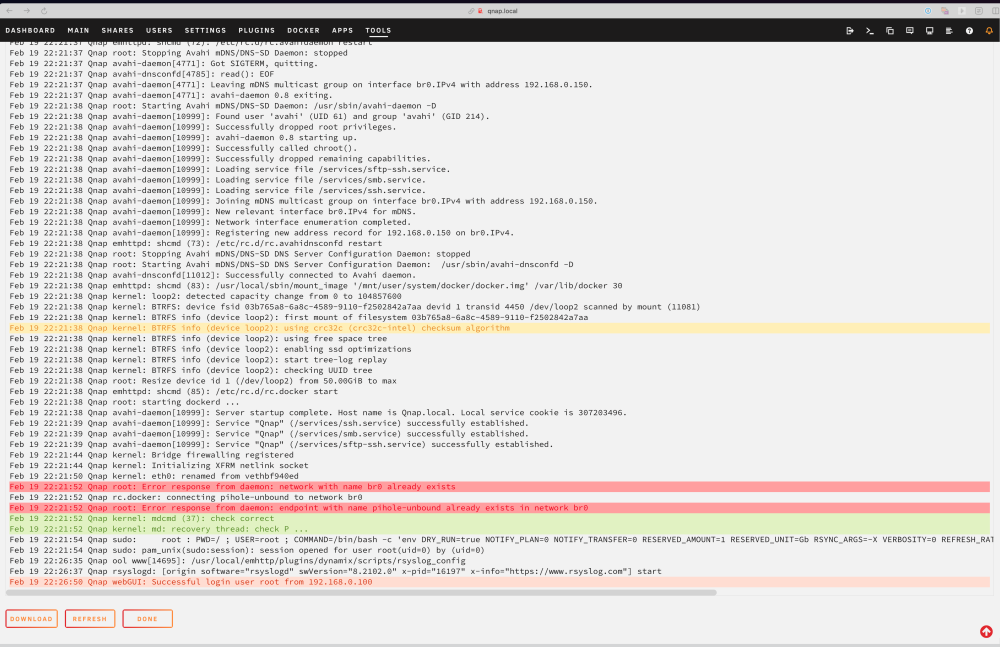This screenshot has width=1000, height=647.
Task: Click the stacked windows icon in header
Action: 890,31
